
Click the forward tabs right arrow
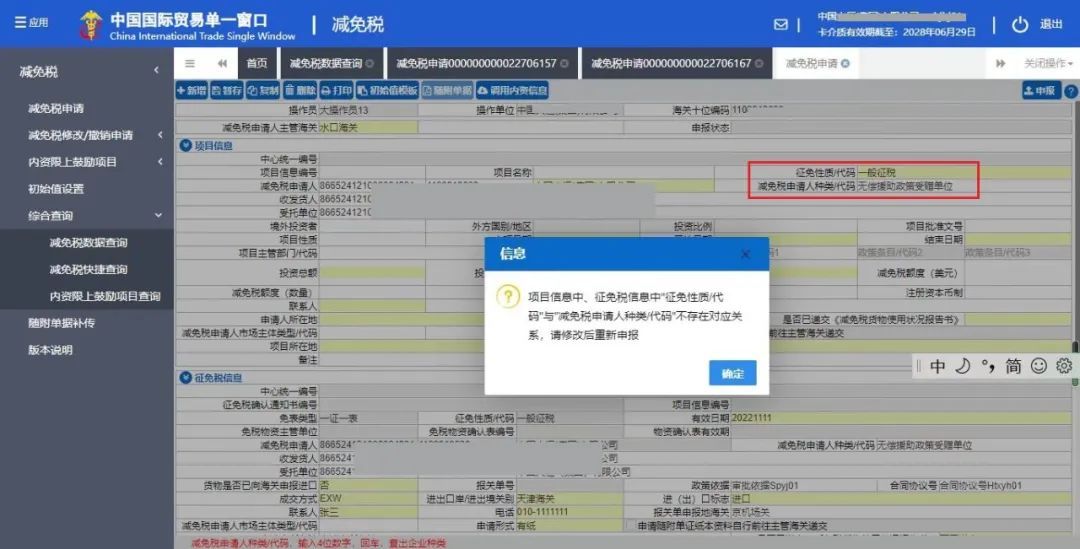pos(1000,63)
